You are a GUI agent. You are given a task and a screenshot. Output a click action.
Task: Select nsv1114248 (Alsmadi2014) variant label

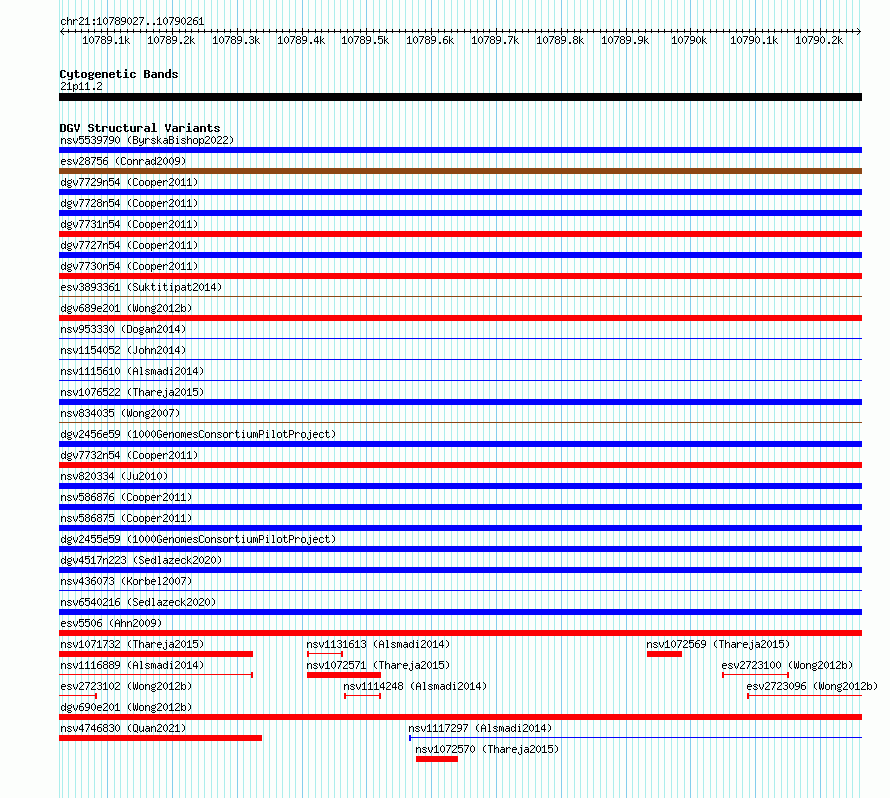(415, 686)
